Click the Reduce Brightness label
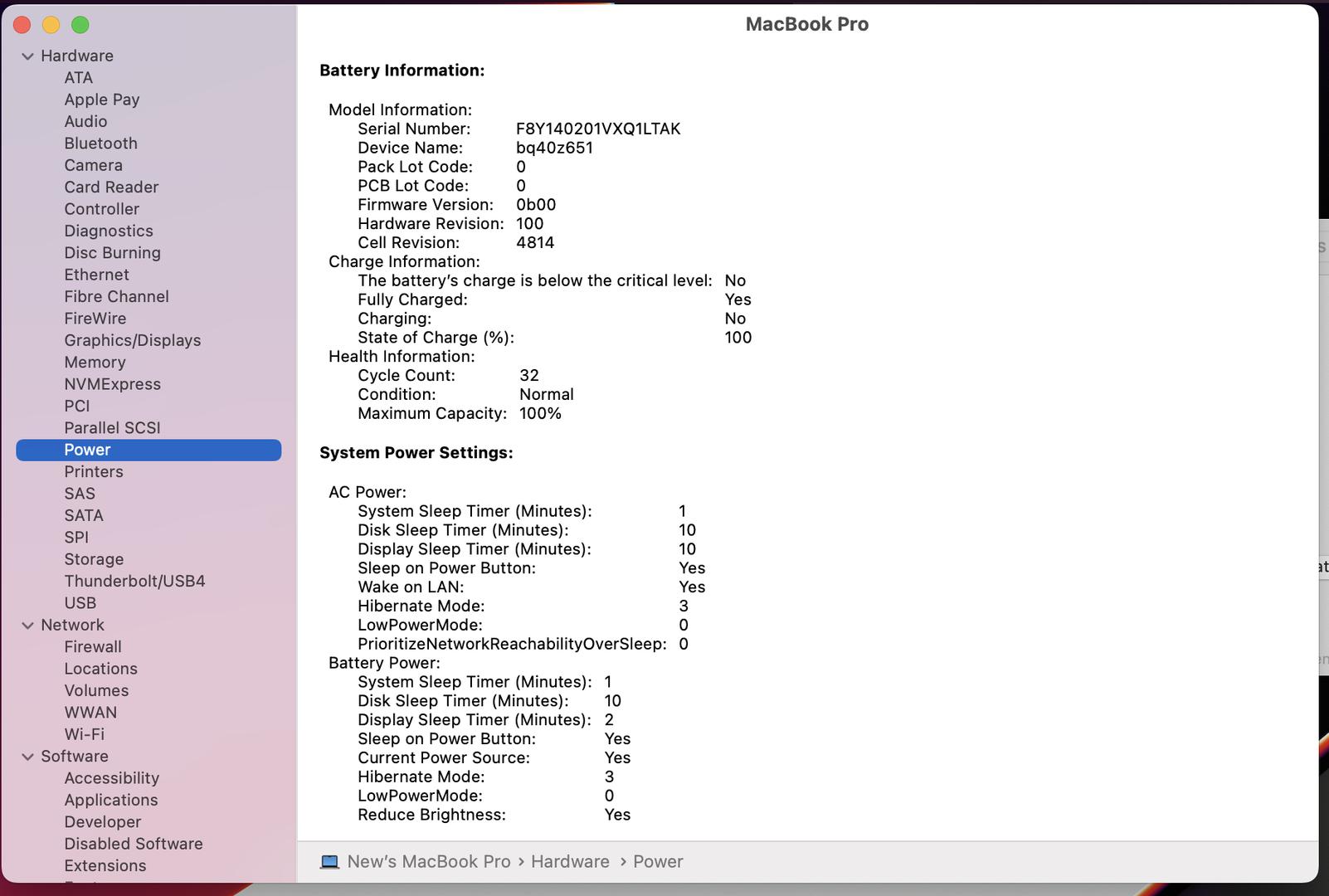The width and height of the screenshot is (1329, 896). 431,816
